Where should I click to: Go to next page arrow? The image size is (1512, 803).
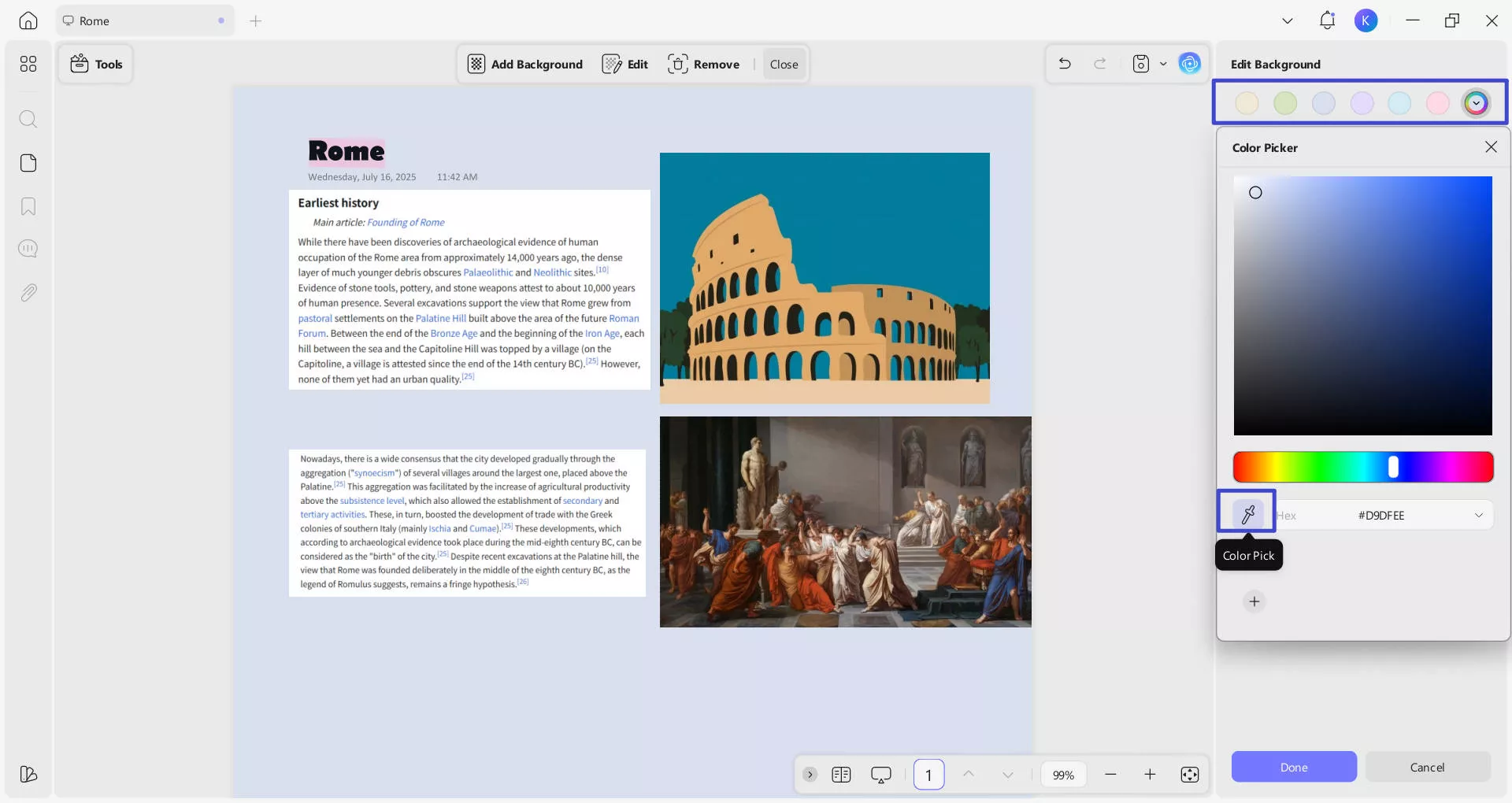click(x=1008, y=775)
